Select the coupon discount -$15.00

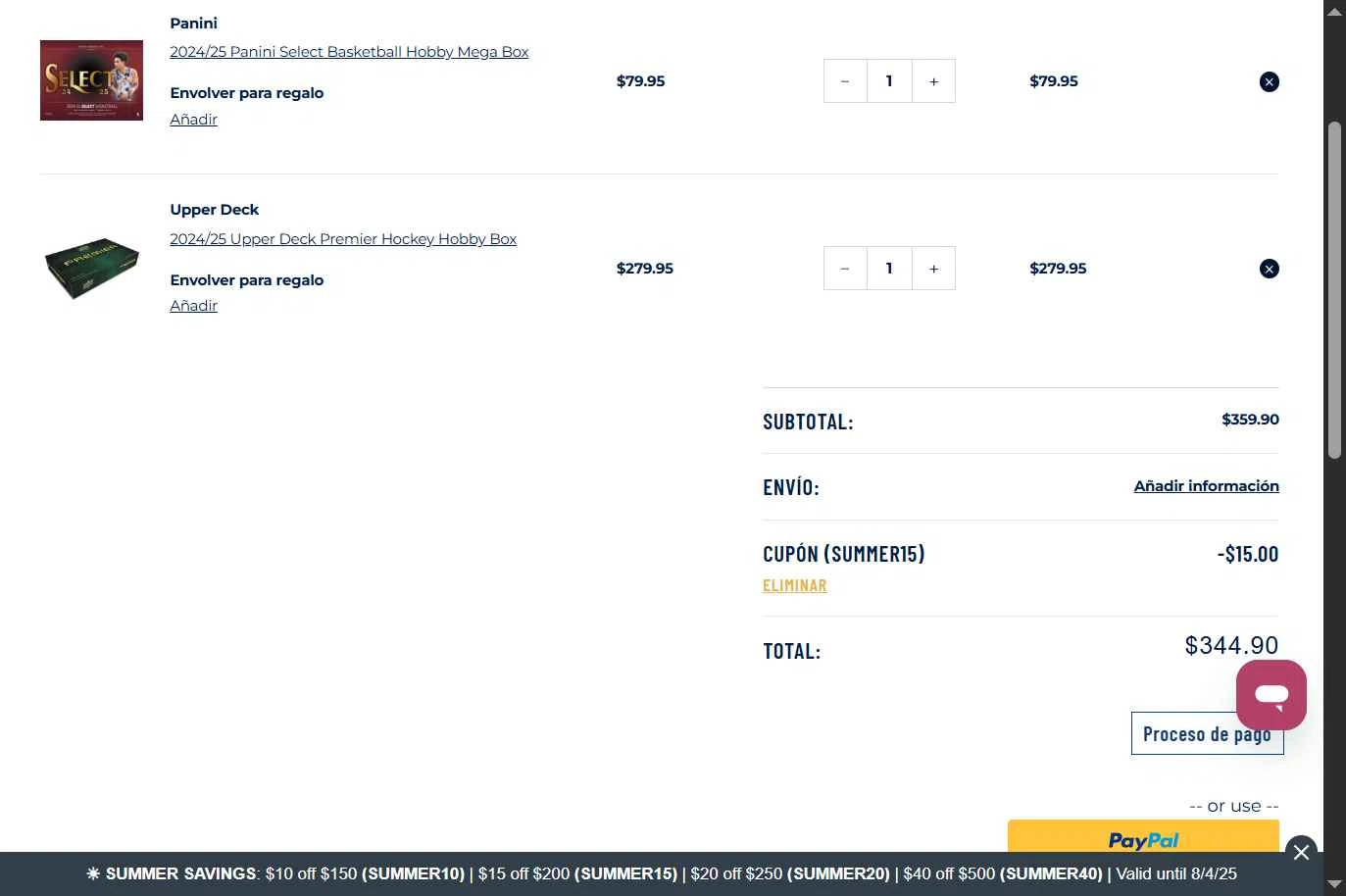click(1248, 554)
